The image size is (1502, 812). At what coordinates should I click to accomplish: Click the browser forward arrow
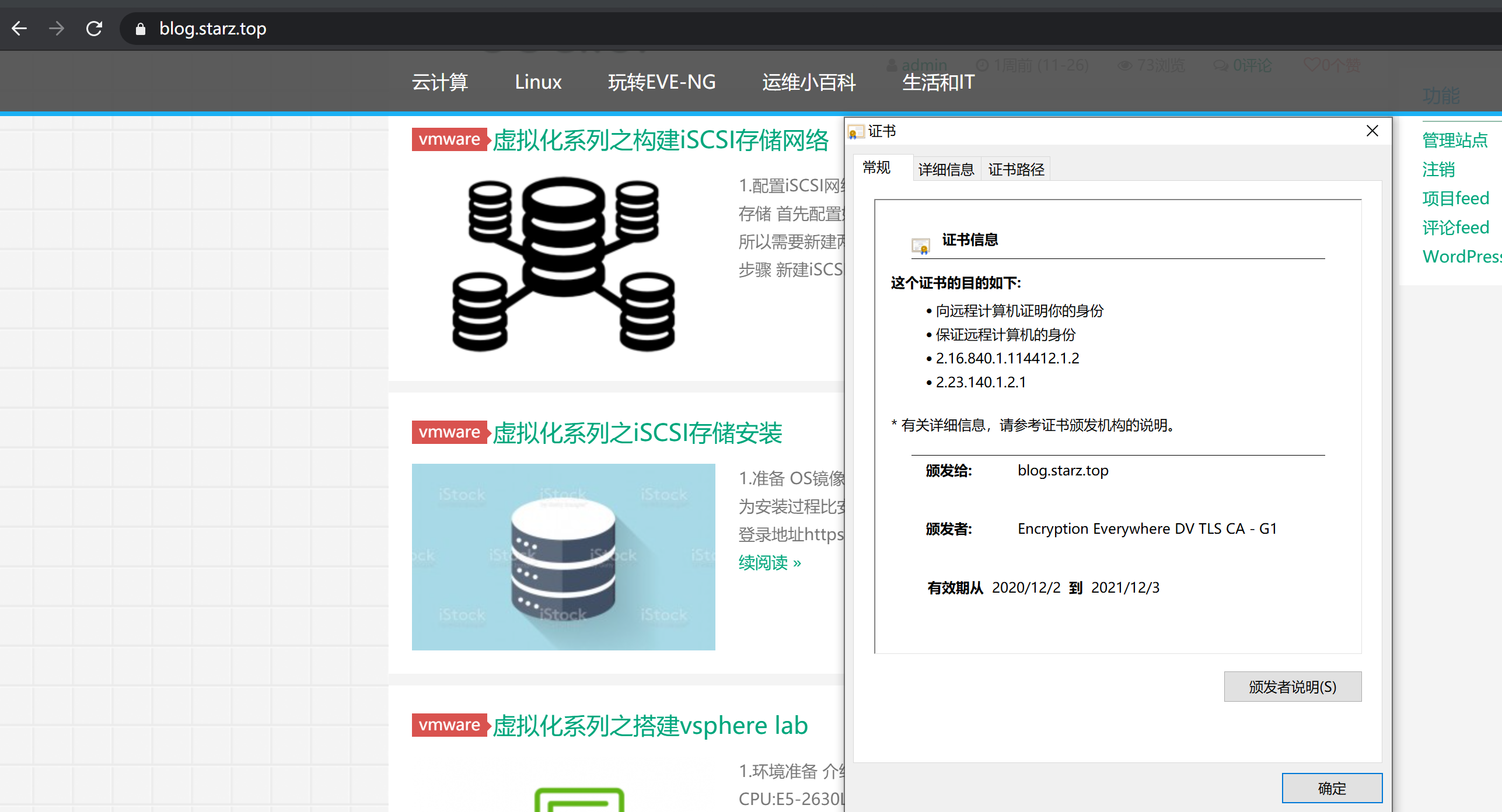(57, 29)
